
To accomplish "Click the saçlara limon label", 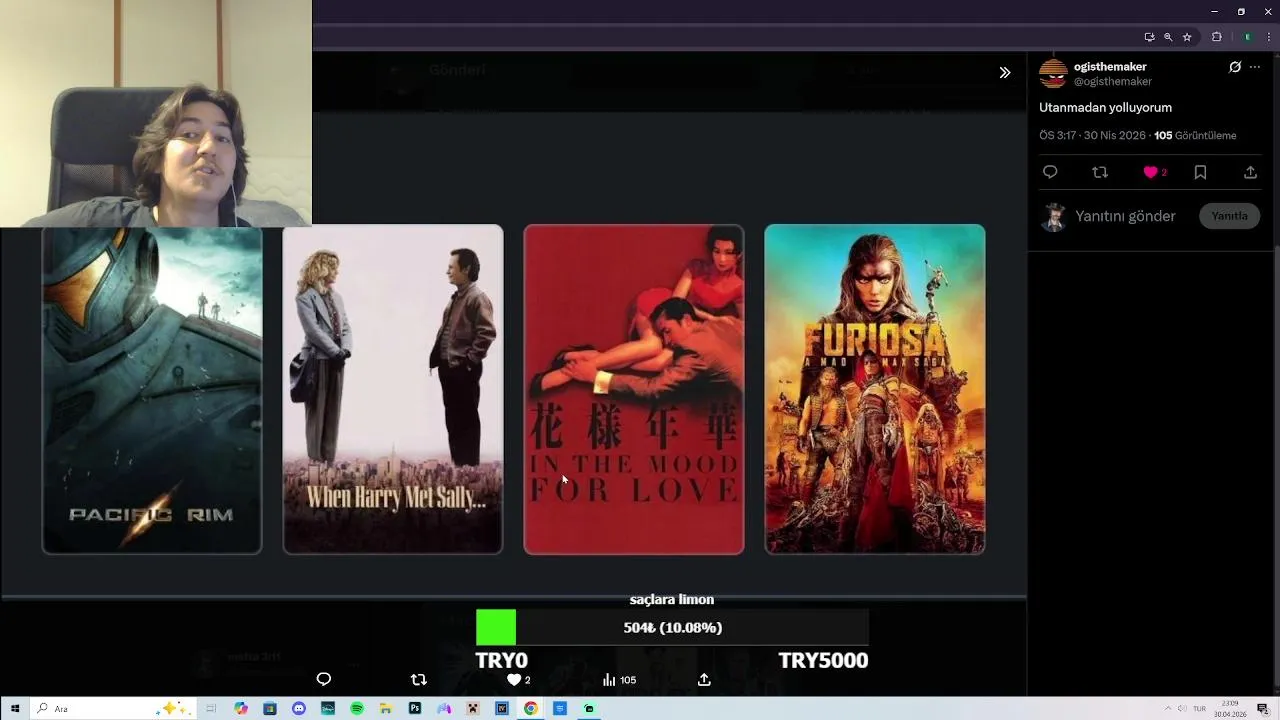I will click(x=672, y=599).
